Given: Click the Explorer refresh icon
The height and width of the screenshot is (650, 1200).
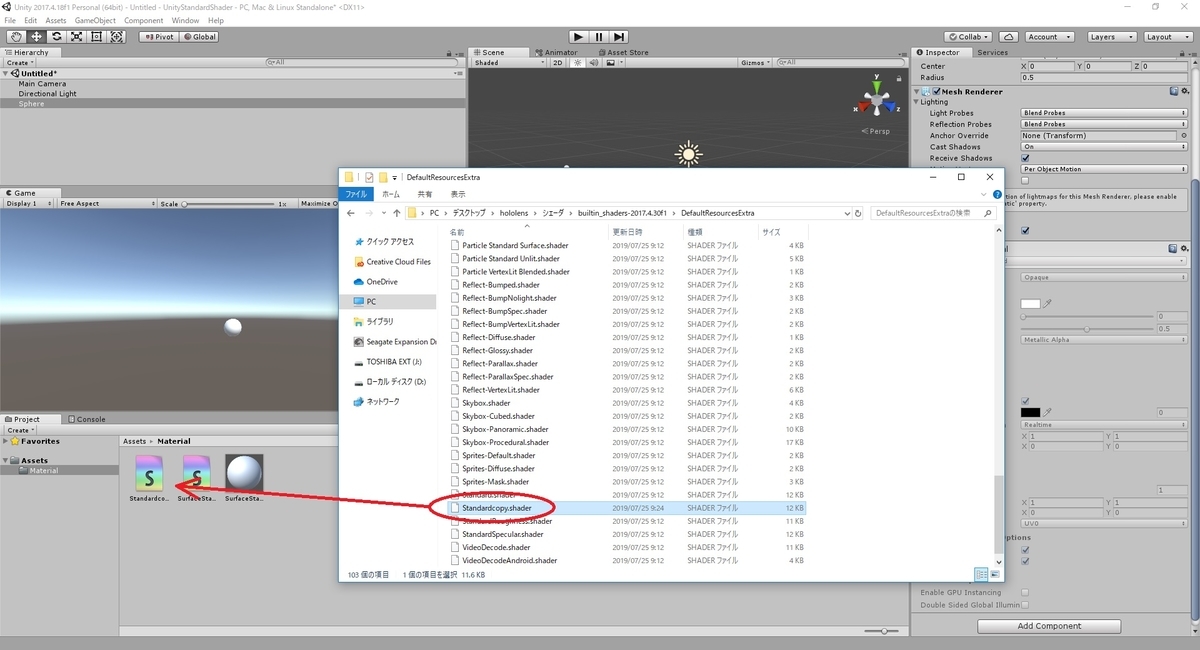Looking at the screenshot, I should pos(858,213).
